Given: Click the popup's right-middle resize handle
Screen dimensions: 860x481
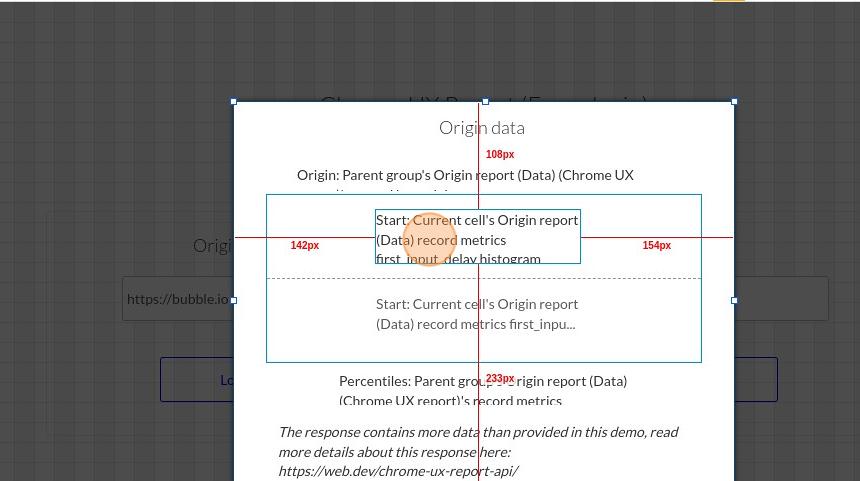Looking at the screenshot, I should [x=734, y=300].
